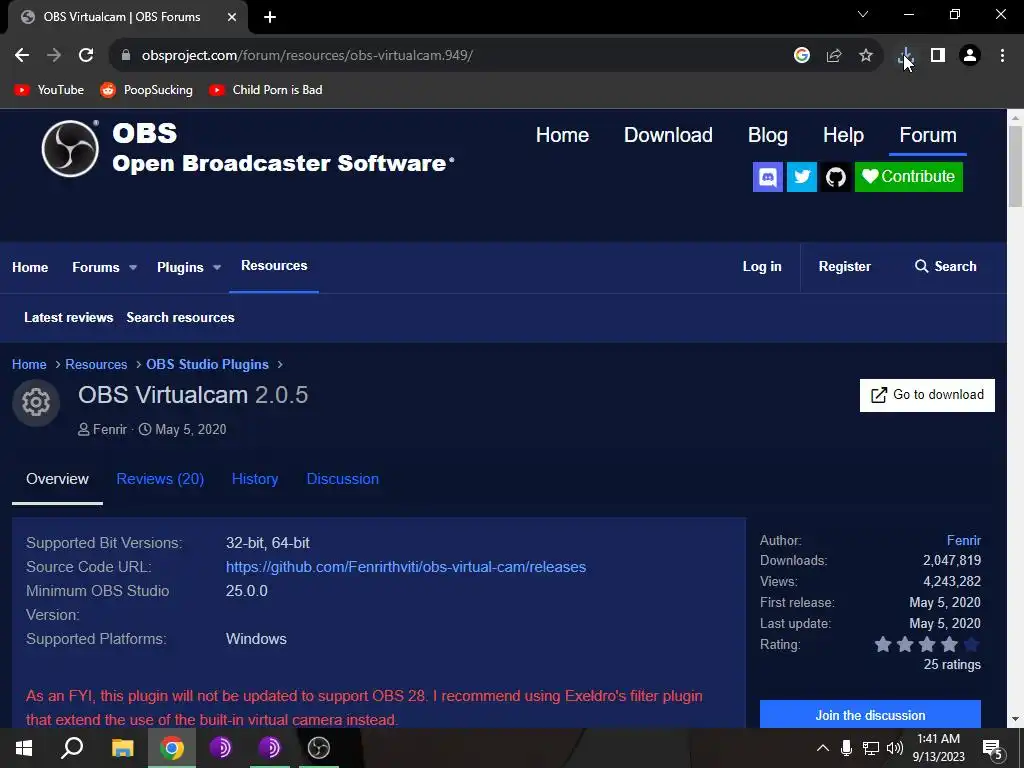Close the OBS Virtualcam tab
Screen dimensions: 1024x768
(x=232, y=17)
